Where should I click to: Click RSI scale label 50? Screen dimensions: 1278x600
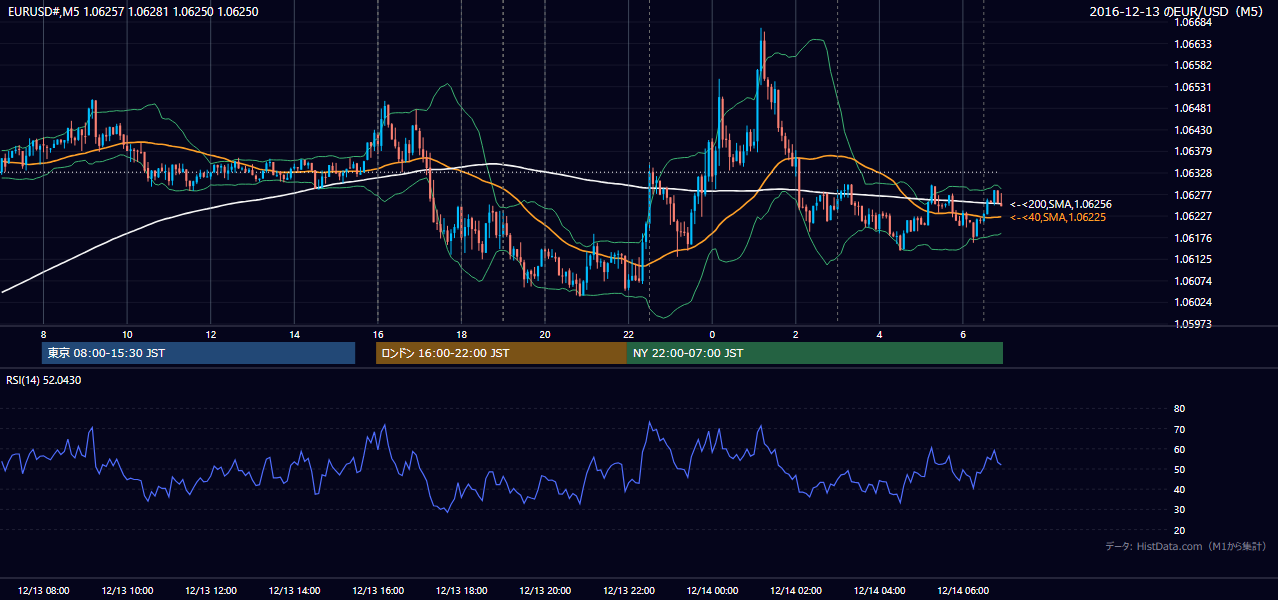click(x=1179, y=469)
